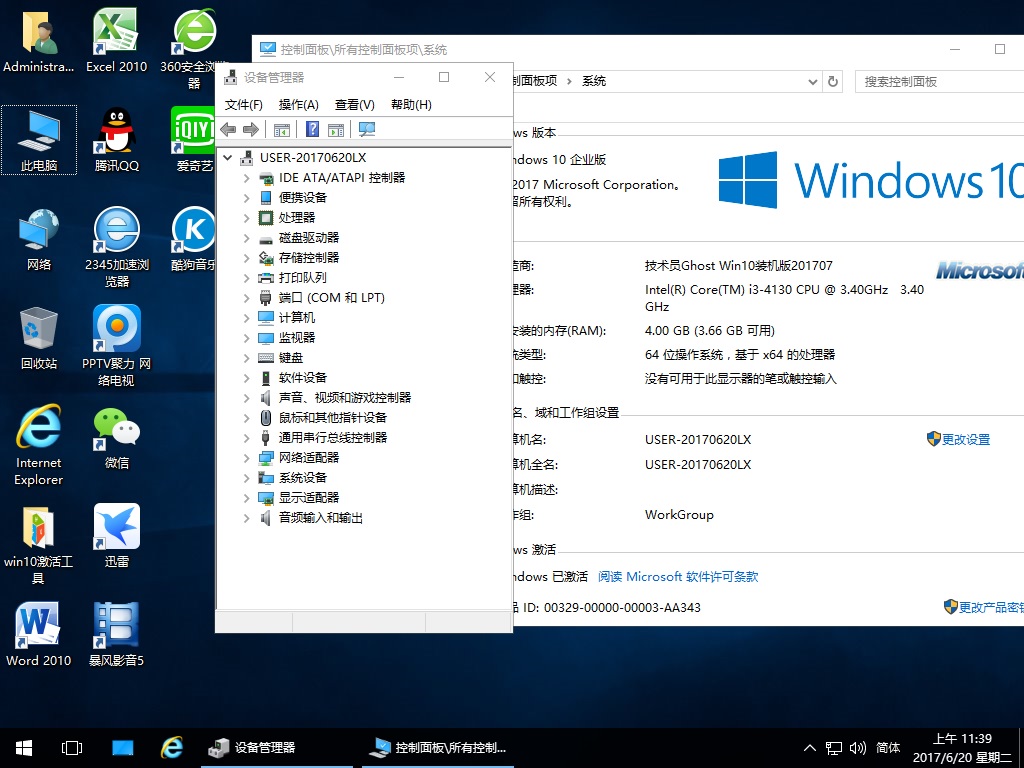The image size is (1024, 768).
Task: Toggle the console tree pane icon
Action: [281, 129]
